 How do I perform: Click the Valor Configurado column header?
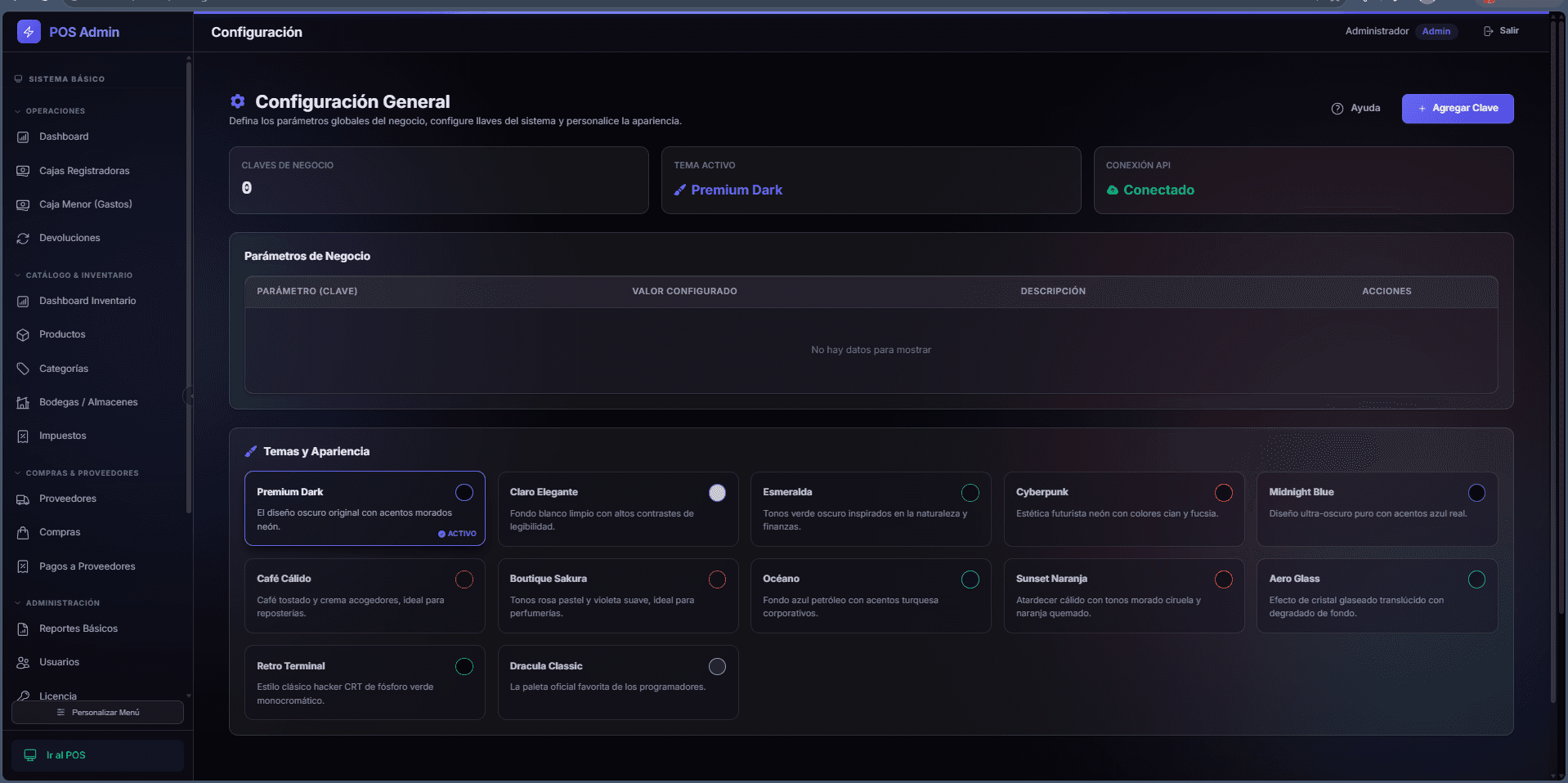(x=684, y=291)
